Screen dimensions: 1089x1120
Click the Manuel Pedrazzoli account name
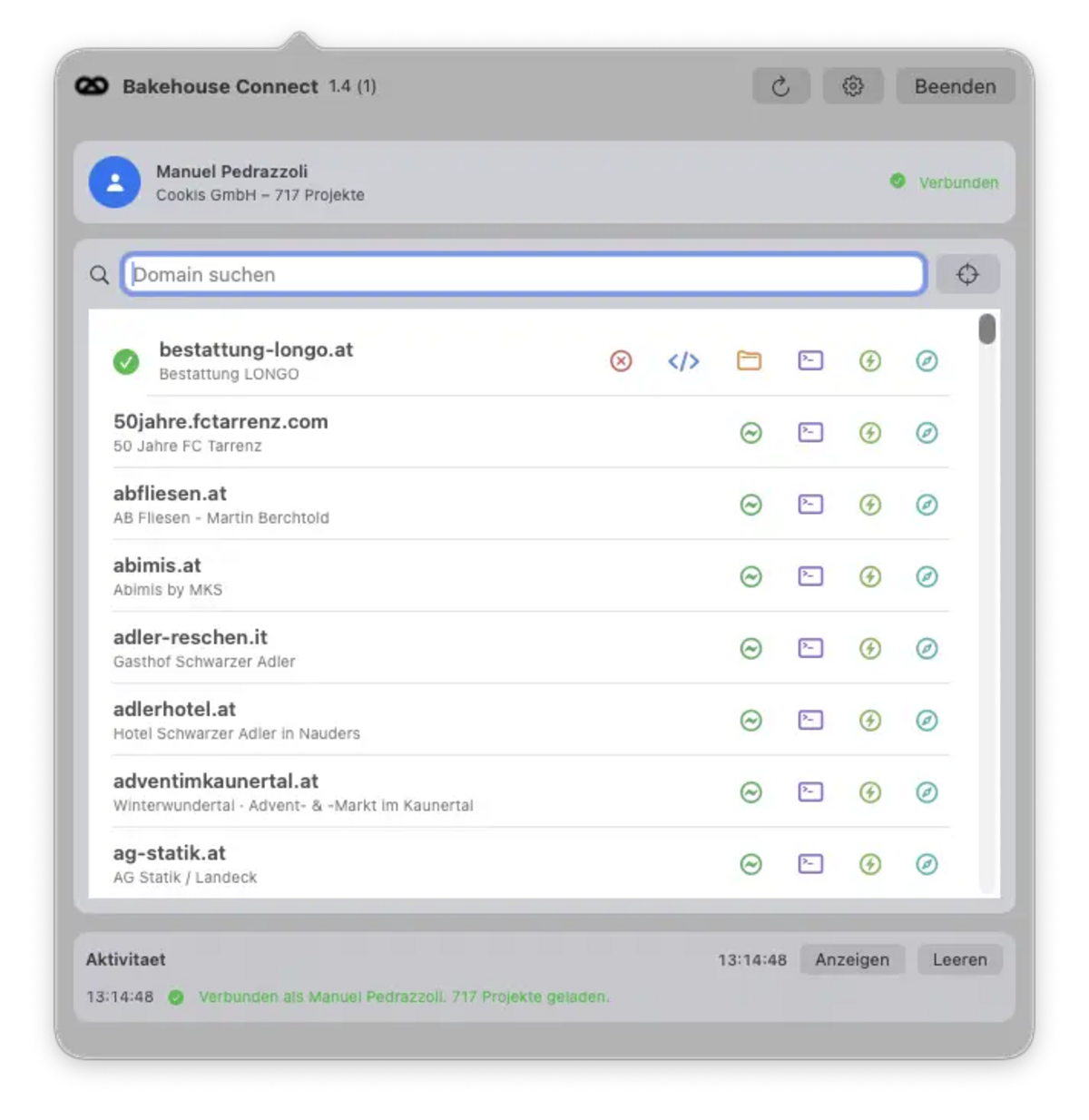coord(231,172)
